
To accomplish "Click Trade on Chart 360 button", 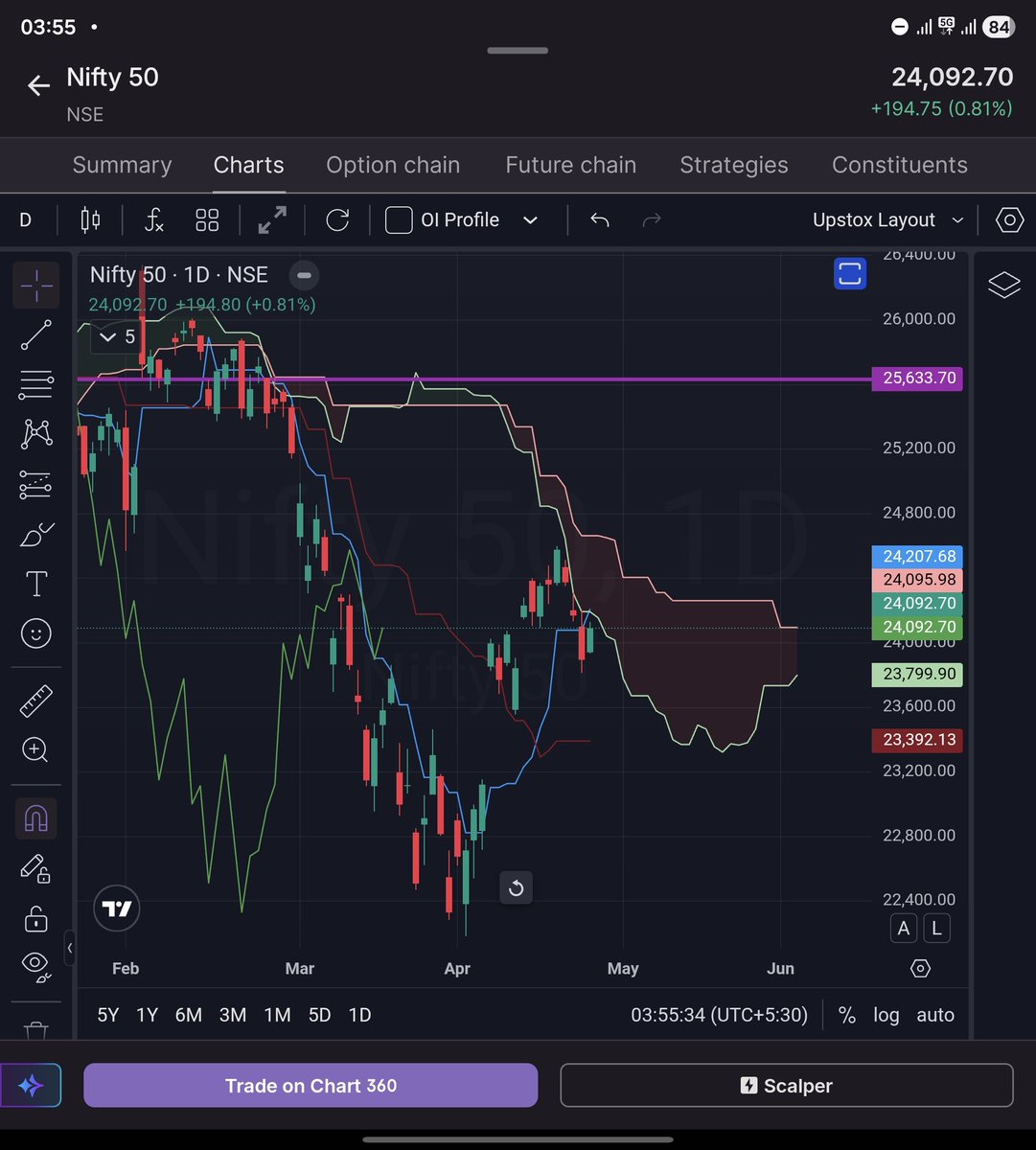I will pos(311,1086).
